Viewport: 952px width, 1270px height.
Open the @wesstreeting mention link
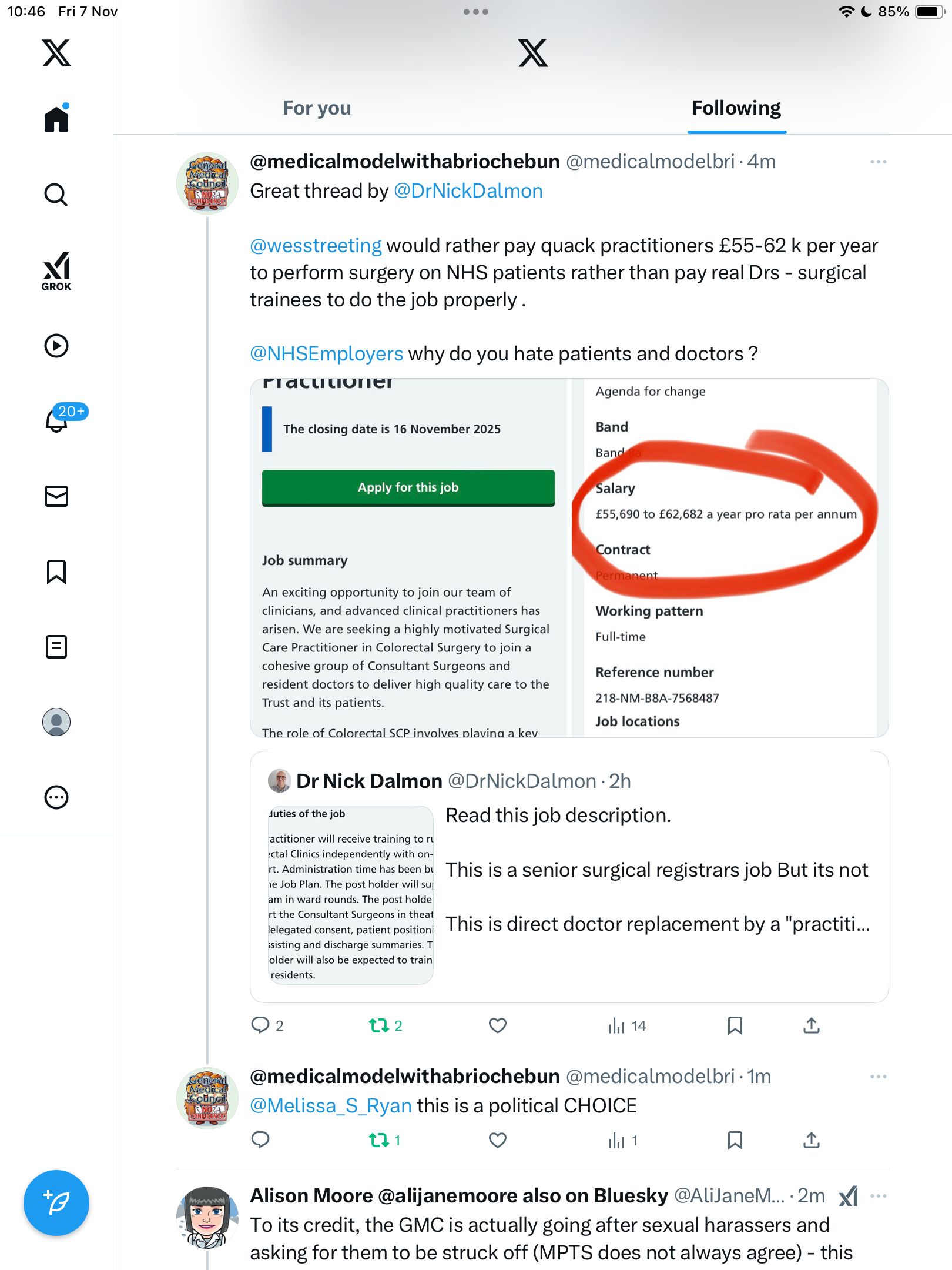tap(316, 246)
